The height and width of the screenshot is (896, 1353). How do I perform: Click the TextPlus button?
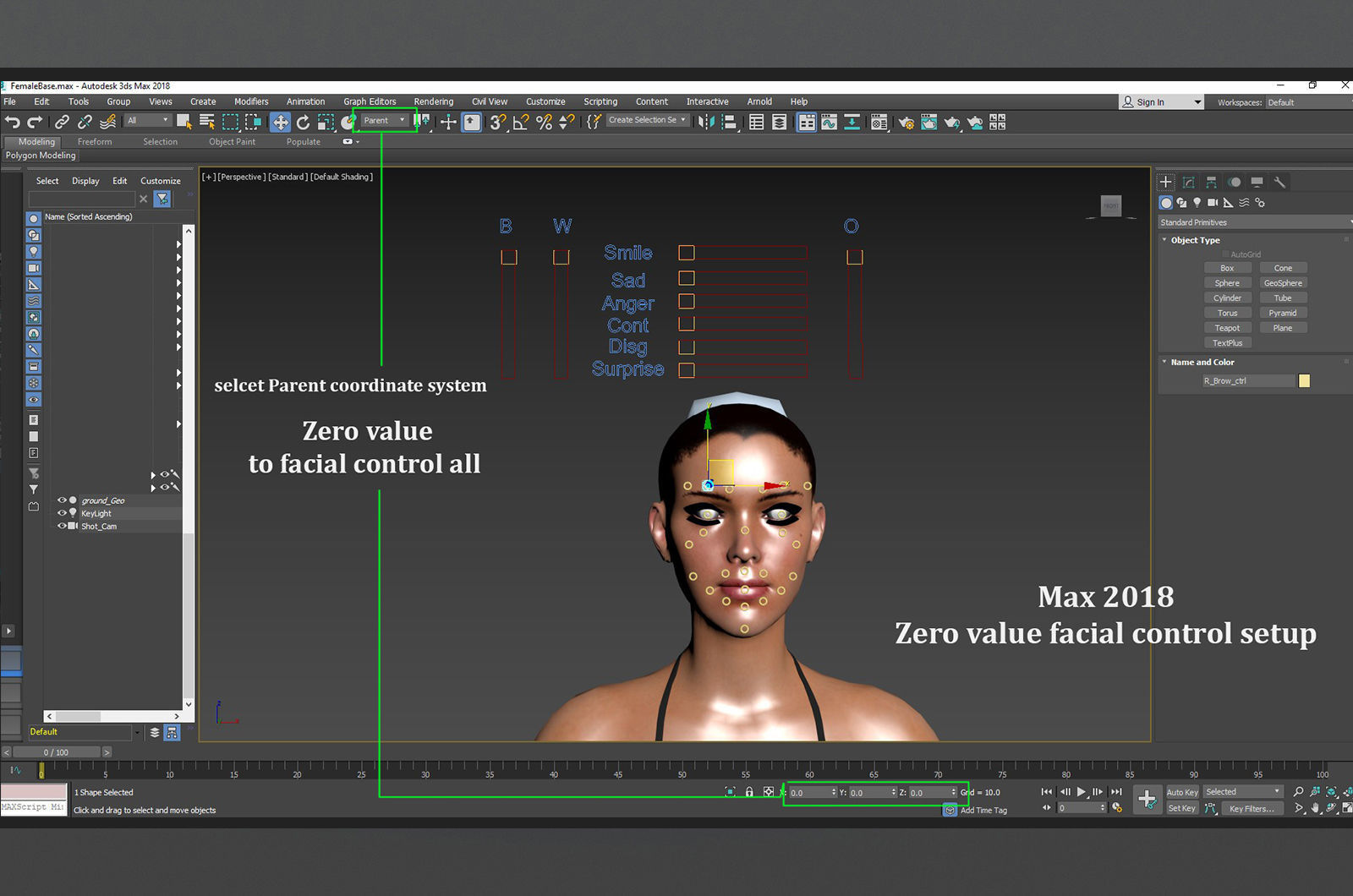pos(1227,343)
